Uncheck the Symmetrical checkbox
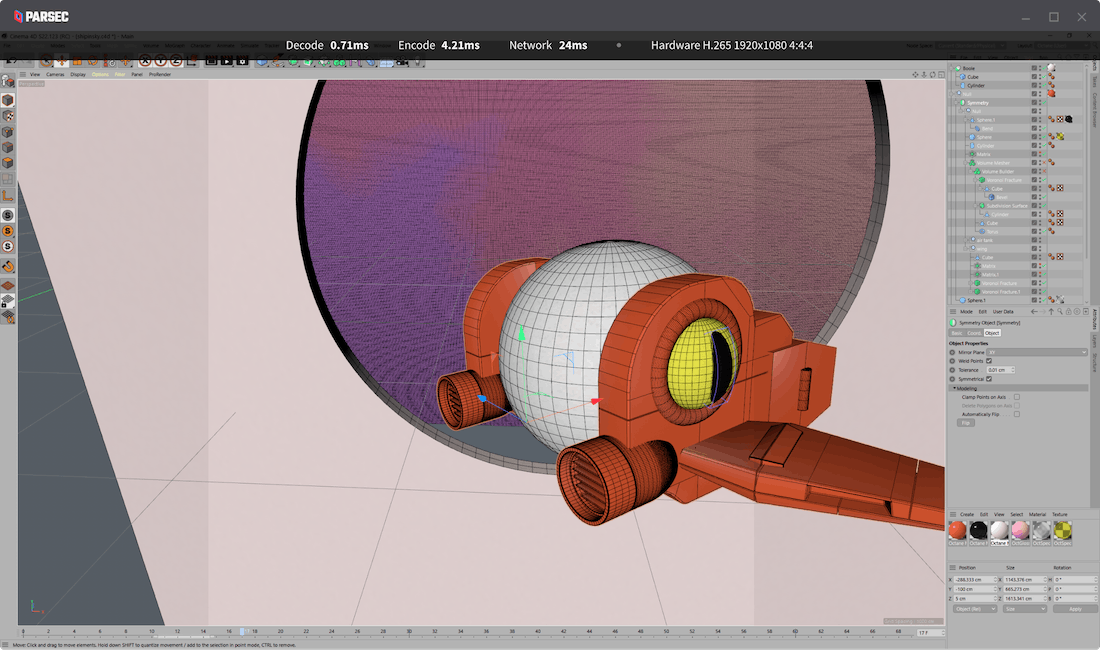Viewport: 1100px width, 650px height. coord(989,379)
